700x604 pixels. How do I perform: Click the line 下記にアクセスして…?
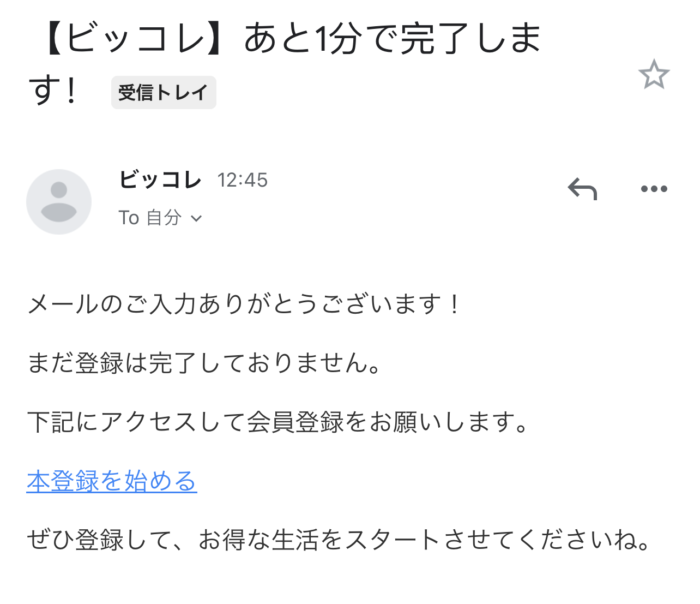278,422
